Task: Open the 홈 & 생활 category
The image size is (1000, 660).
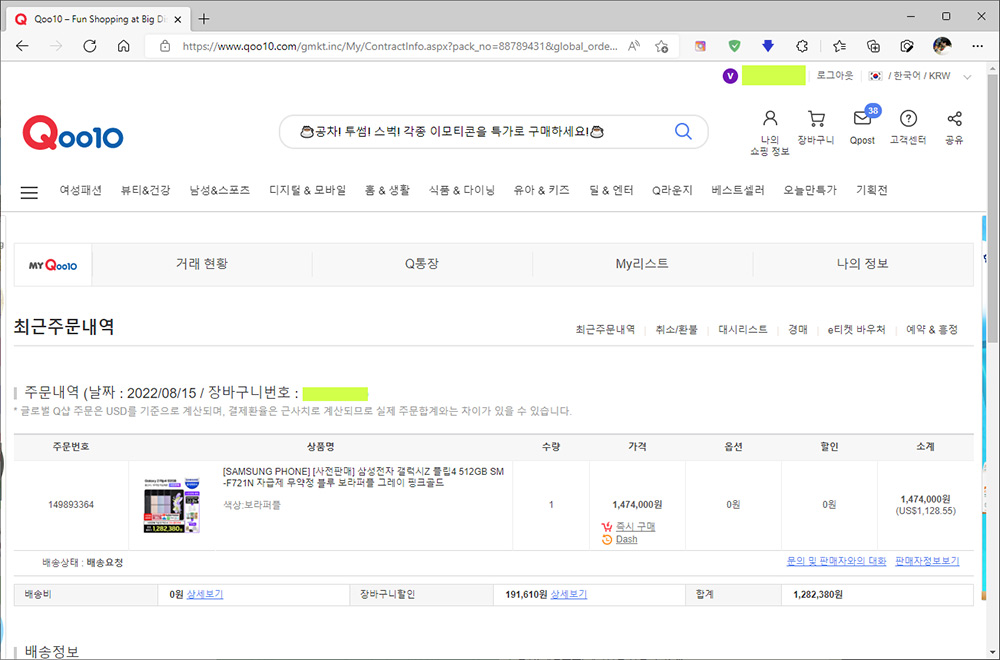Action: click(x=387, y=190)
